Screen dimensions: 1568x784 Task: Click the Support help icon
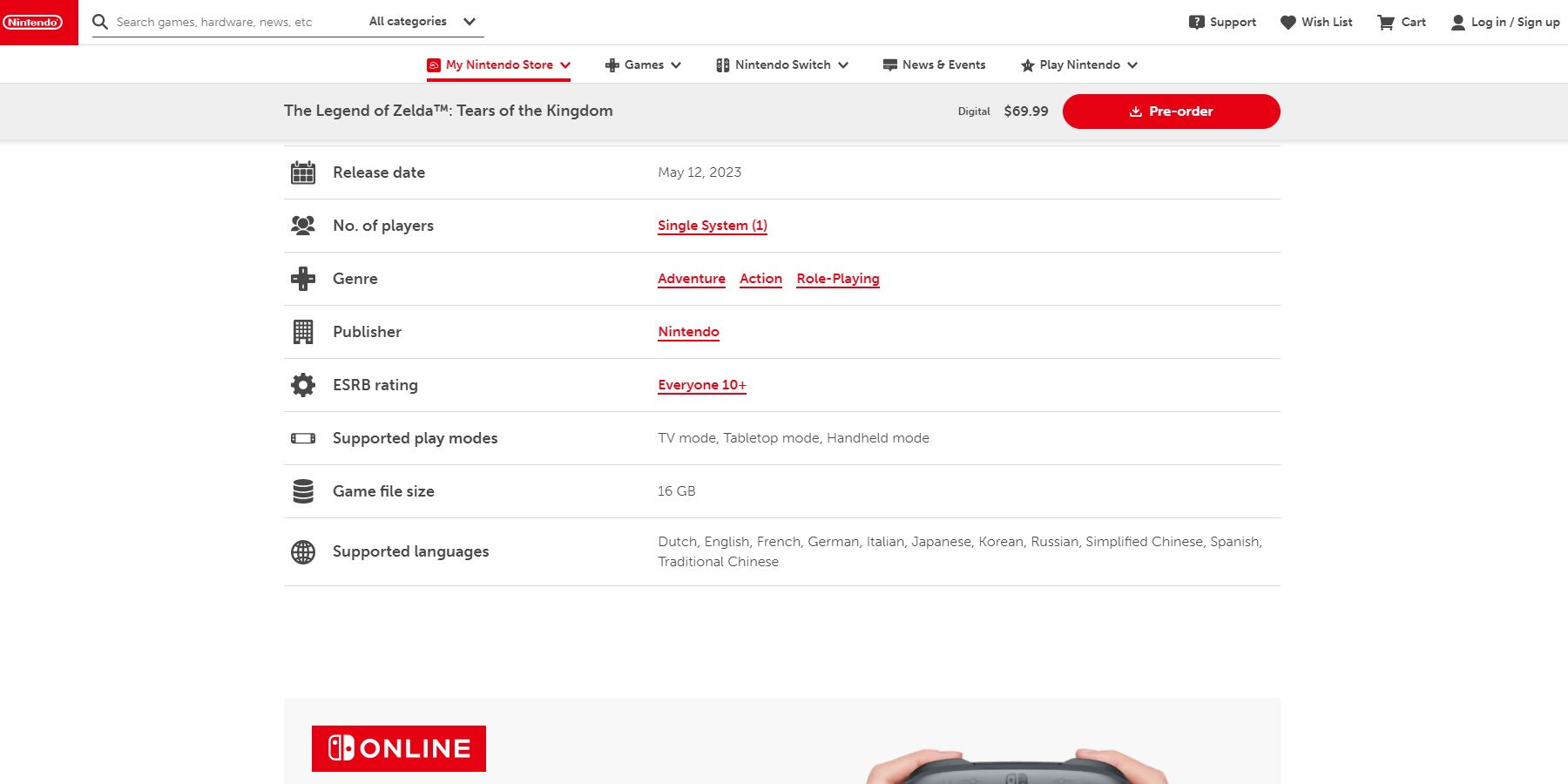click(1197, 23)
